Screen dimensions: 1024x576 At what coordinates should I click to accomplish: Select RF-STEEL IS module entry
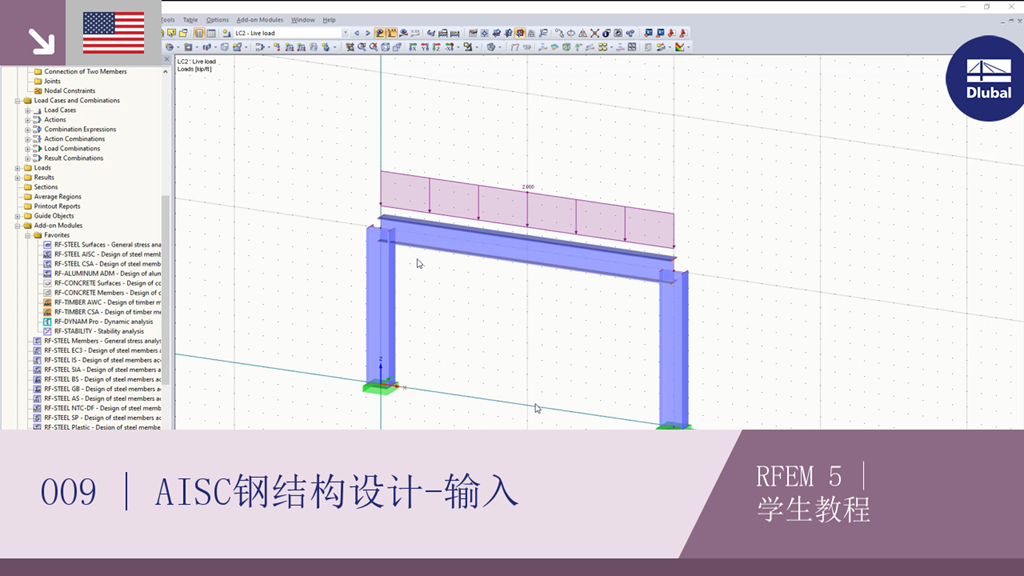[x=97, y=360]
